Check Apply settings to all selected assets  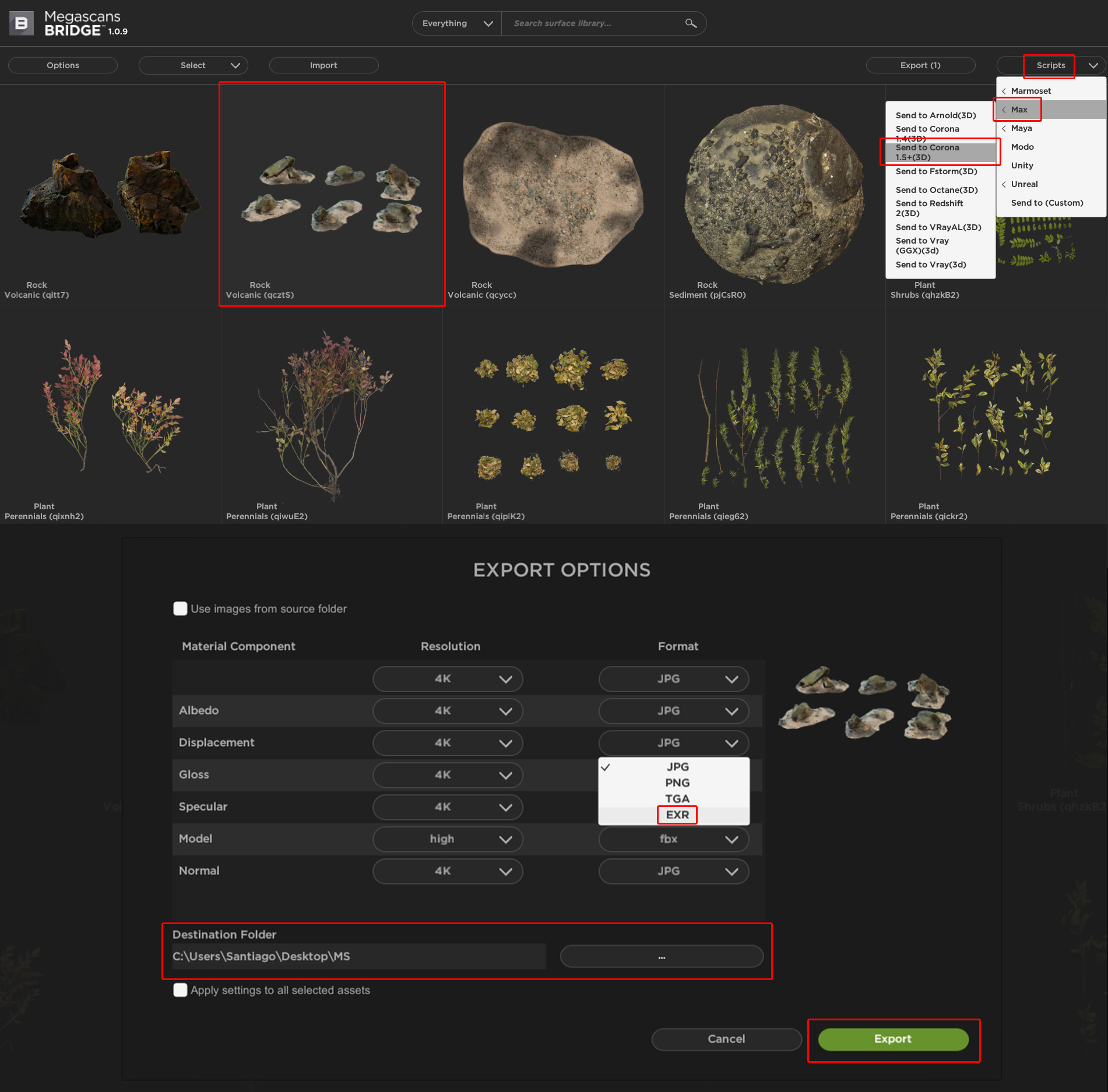(180, 990)
